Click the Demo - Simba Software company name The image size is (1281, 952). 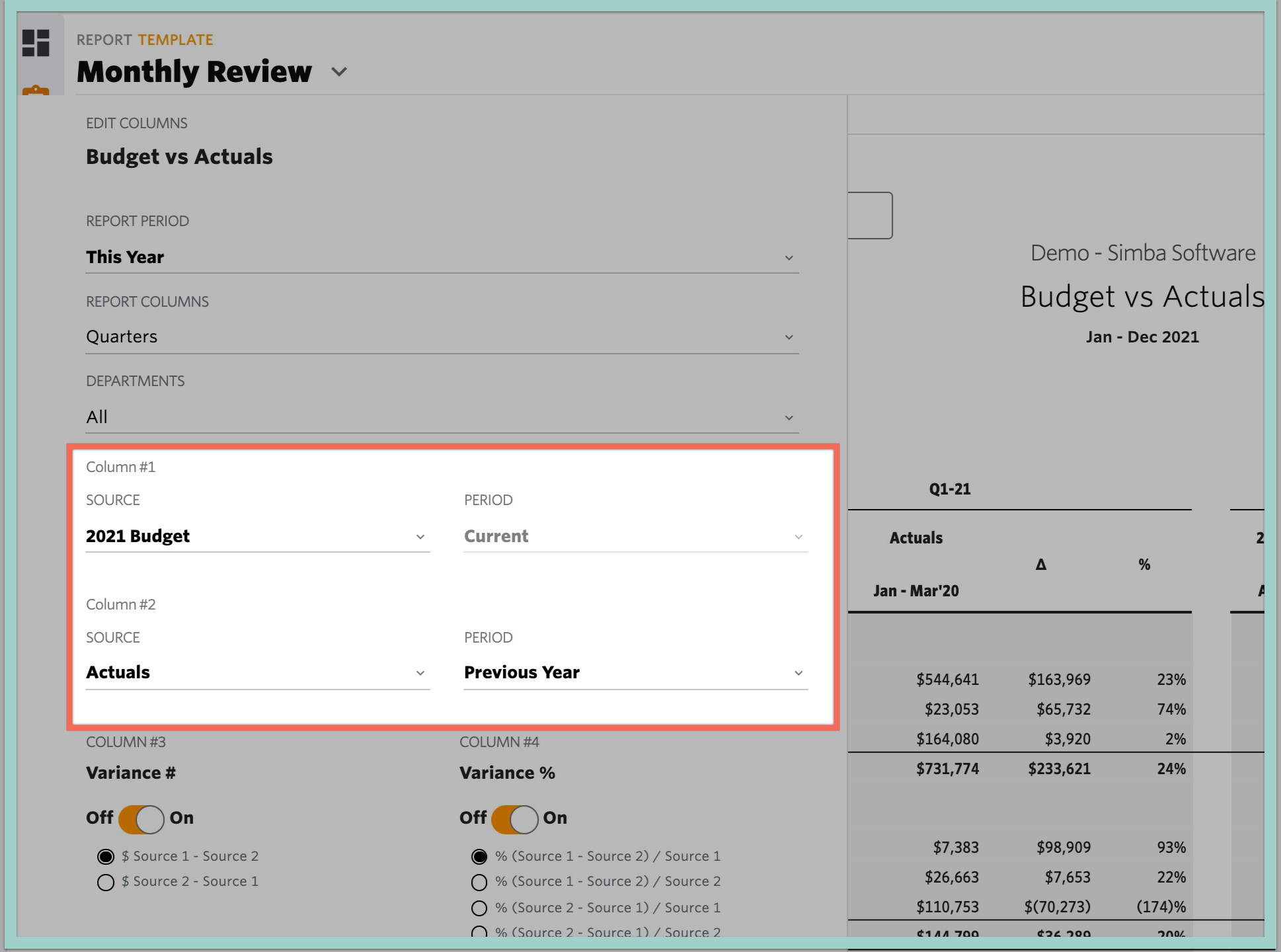(1143, 253)
